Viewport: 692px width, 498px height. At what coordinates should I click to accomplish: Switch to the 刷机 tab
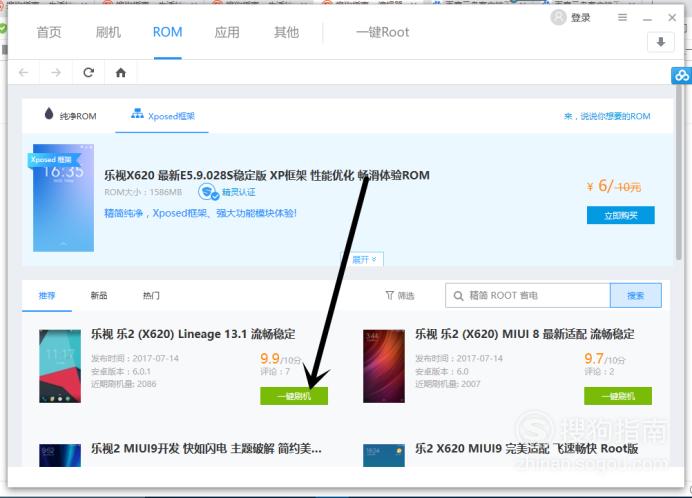pyautogui.click(x=108, y=32)
